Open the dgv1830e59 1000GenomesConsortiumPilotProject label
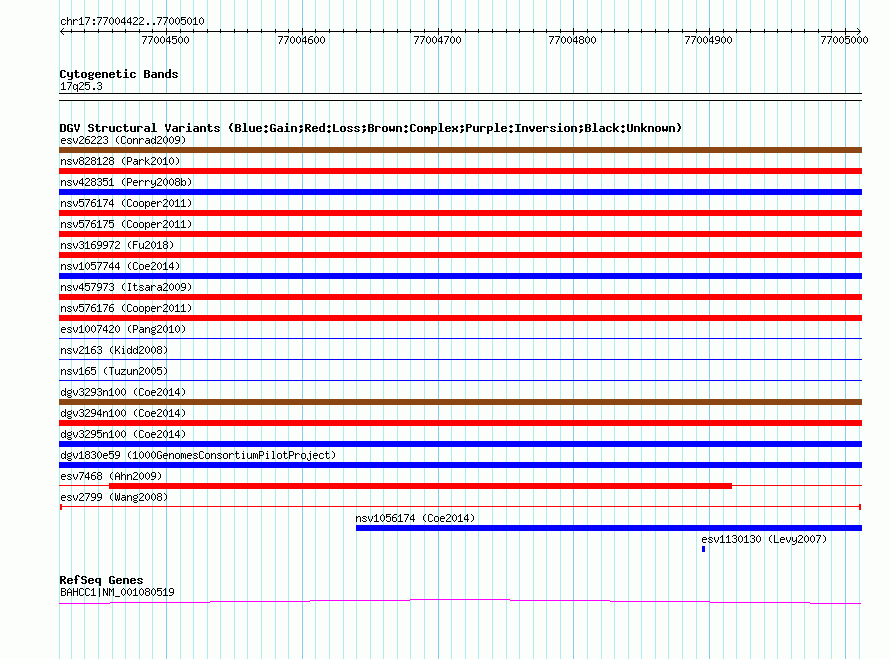Image resolution: width=890 pixels, height=659 pixels. 198,455
